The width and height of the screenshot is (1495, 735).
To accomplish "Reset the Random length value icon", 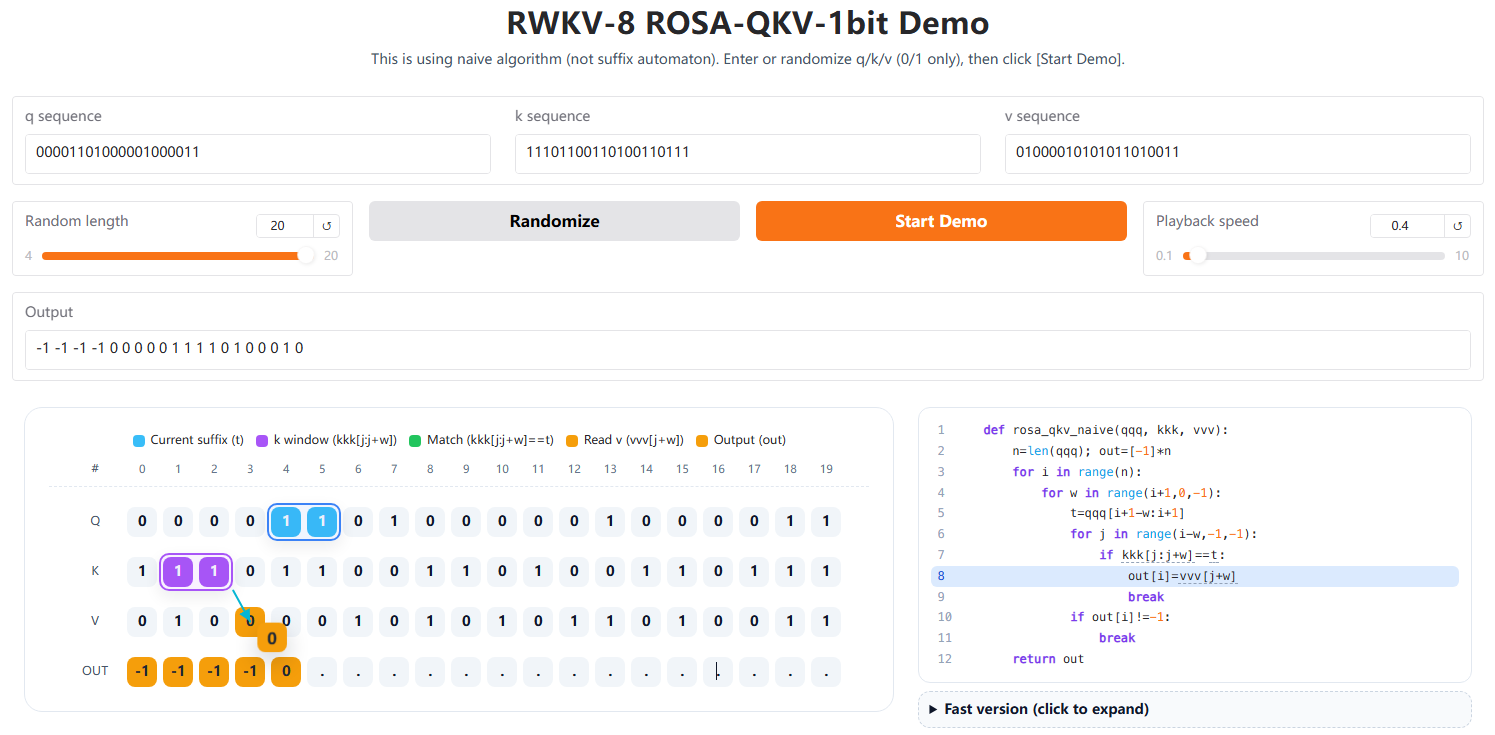I will (327, 226).
